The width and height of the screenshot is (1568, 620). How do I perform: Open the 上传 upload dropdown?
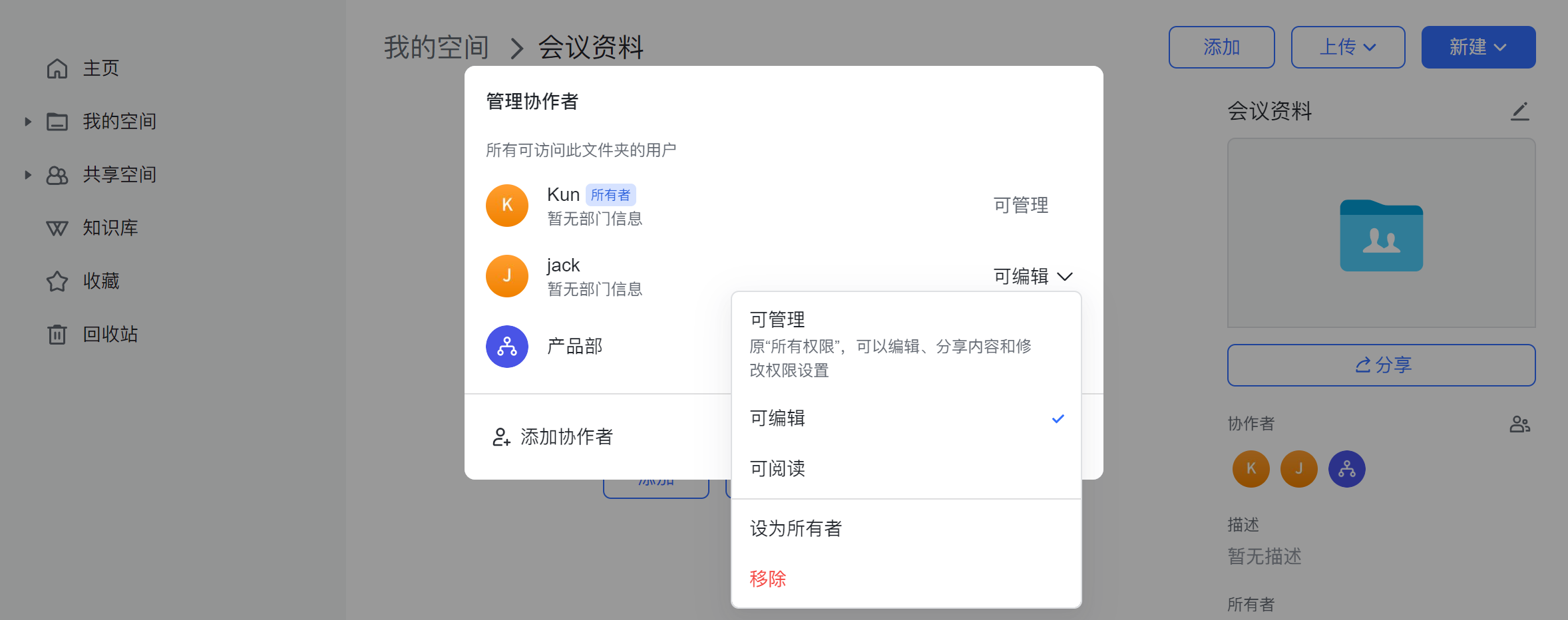[1348, 47]
